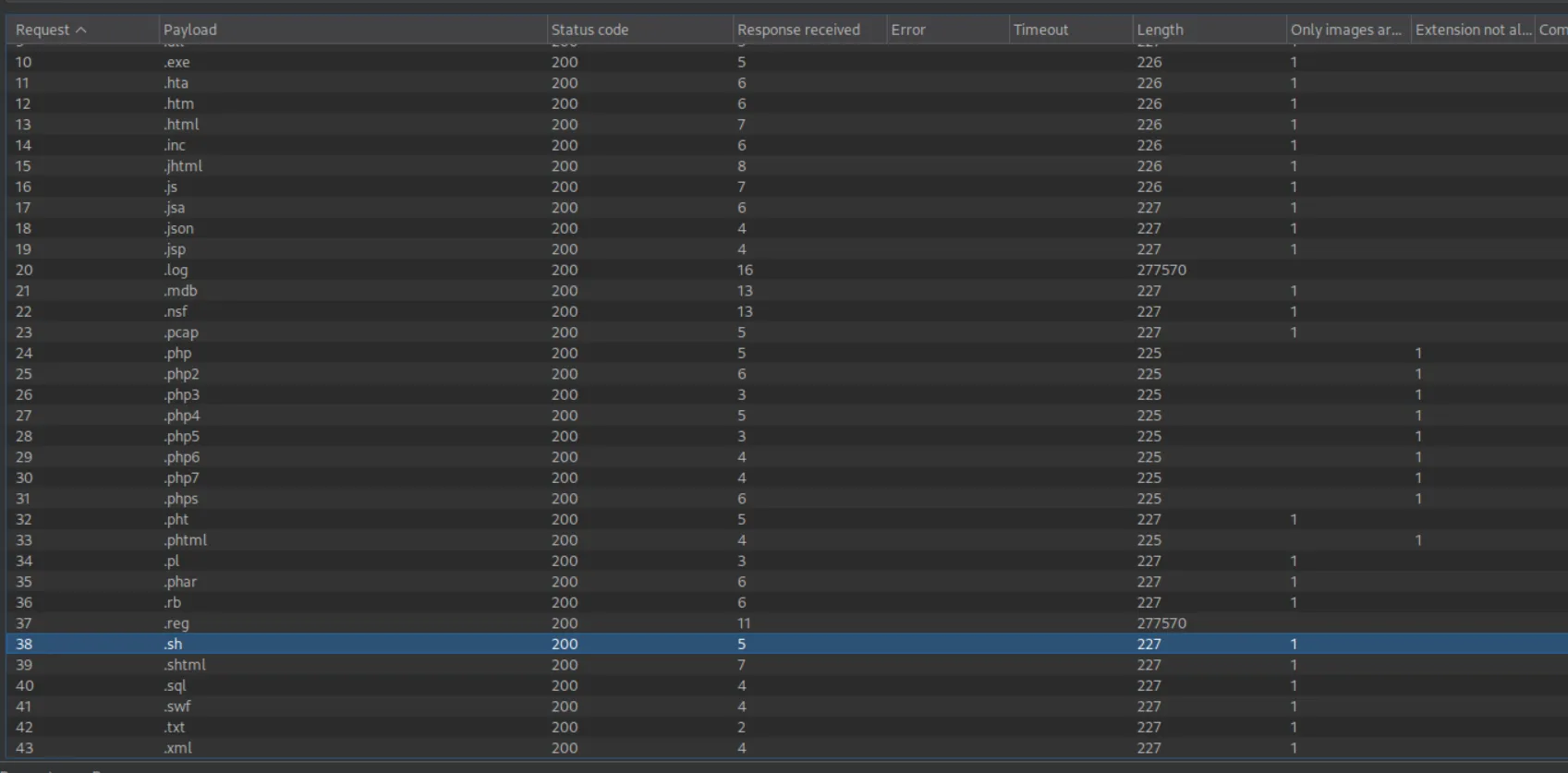Select the .shtml payload row

(x=787, y=665)
